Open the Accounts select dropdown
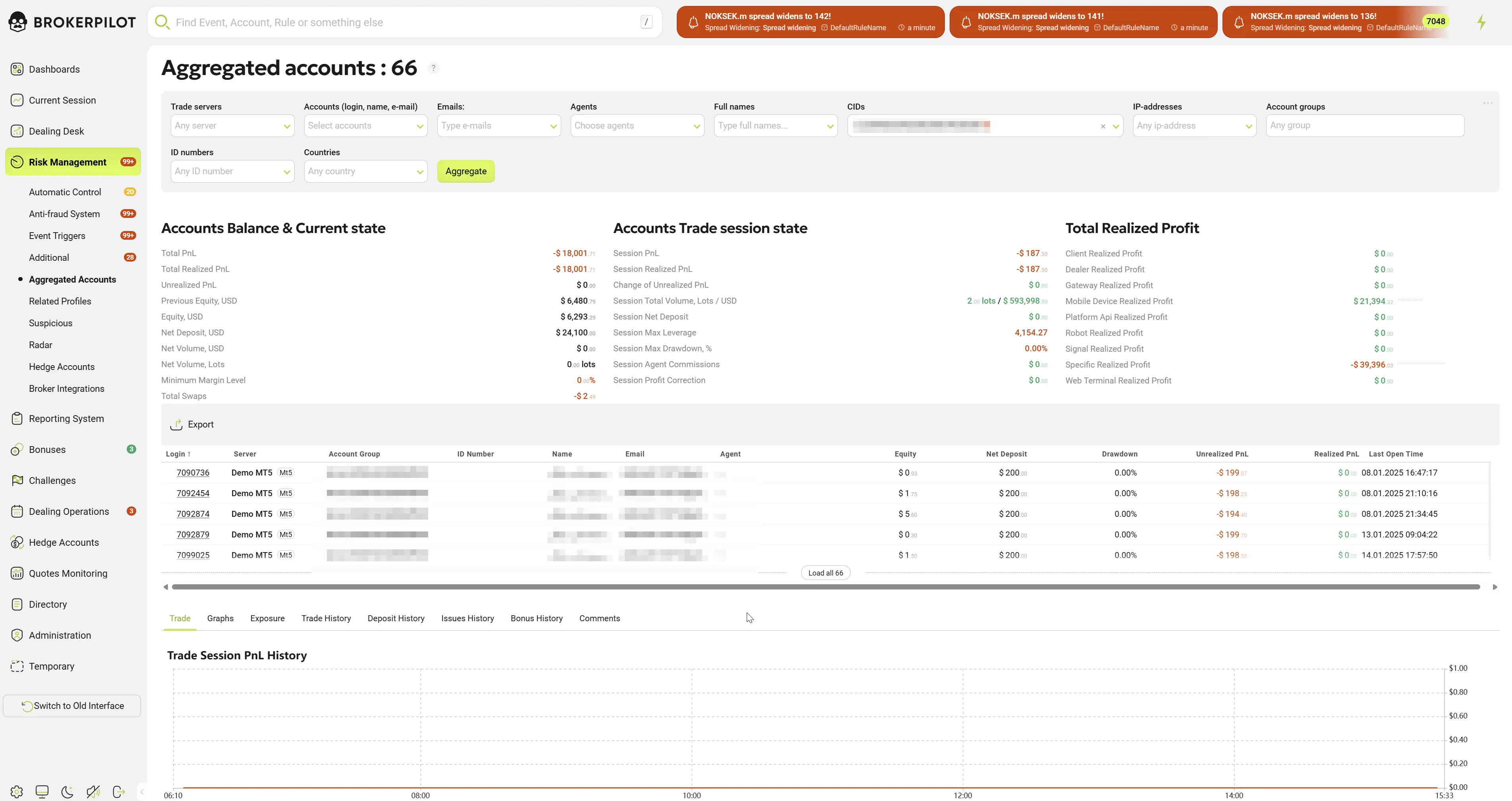 [x=366, y=125]
